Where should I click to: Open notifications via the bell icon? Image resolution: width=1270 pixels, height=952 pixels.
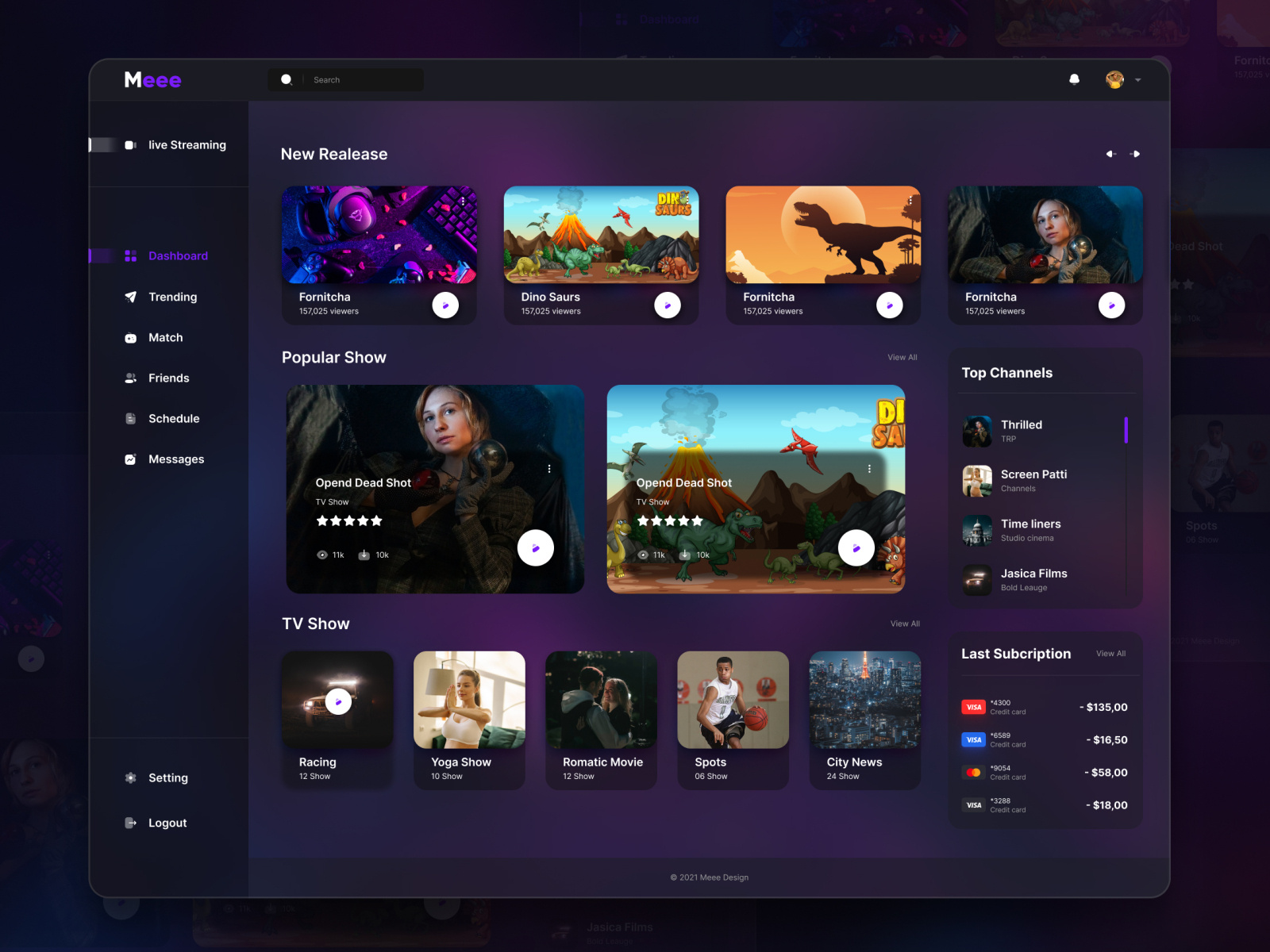[x=1075, y=79]
